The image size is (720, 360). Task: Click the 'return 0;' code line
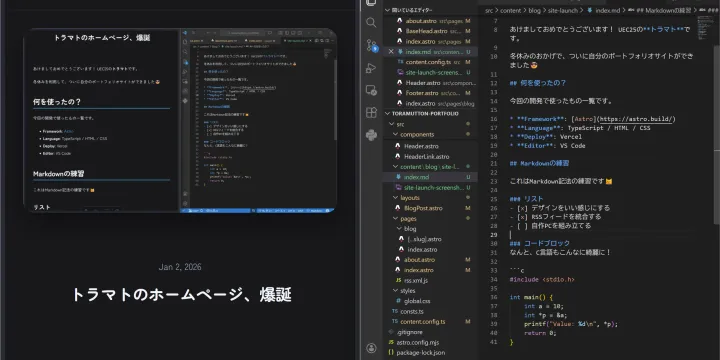coord(540,333)
